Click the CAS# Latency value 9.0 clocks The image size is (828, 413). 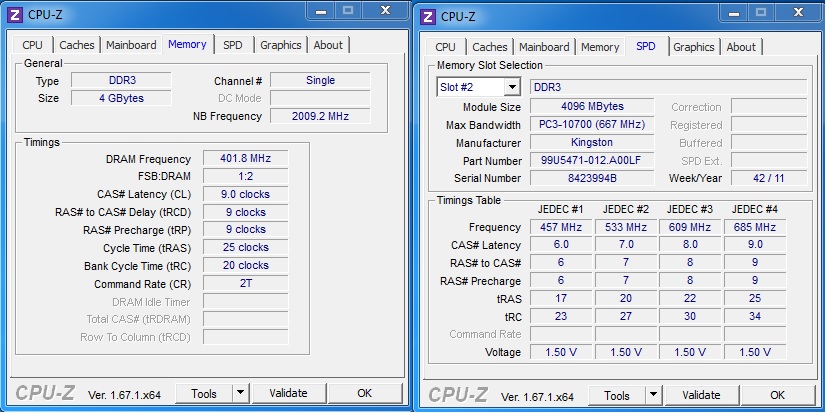tap(246, 194)
